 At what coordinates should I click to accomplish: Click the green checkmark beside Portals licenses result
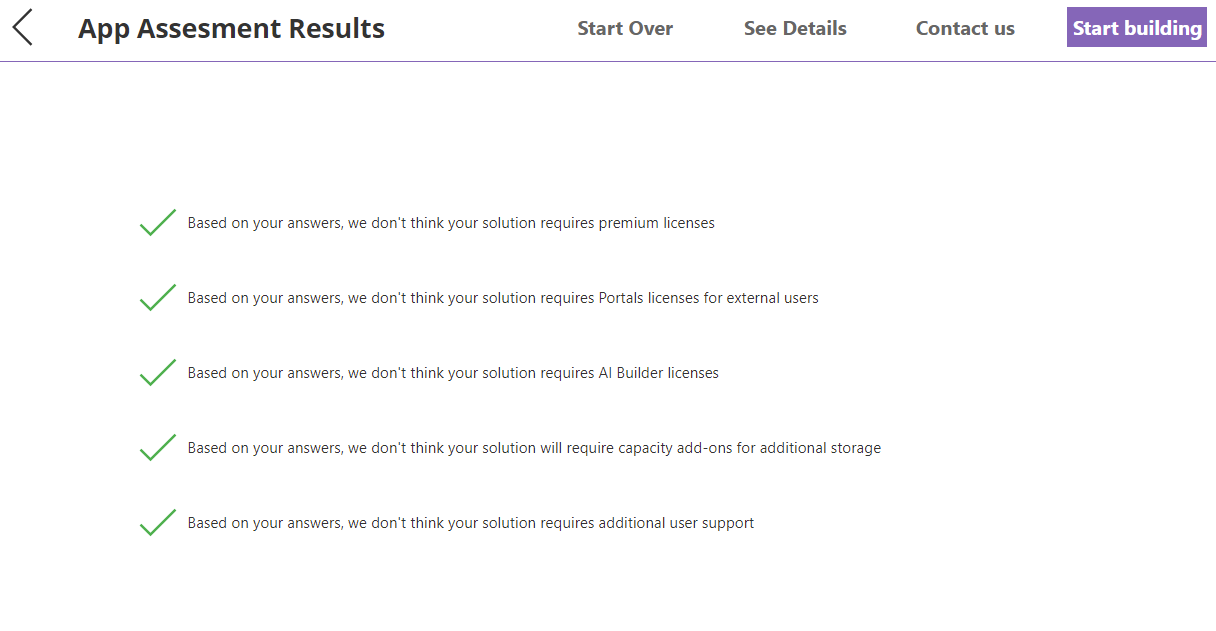coord(158,298)
